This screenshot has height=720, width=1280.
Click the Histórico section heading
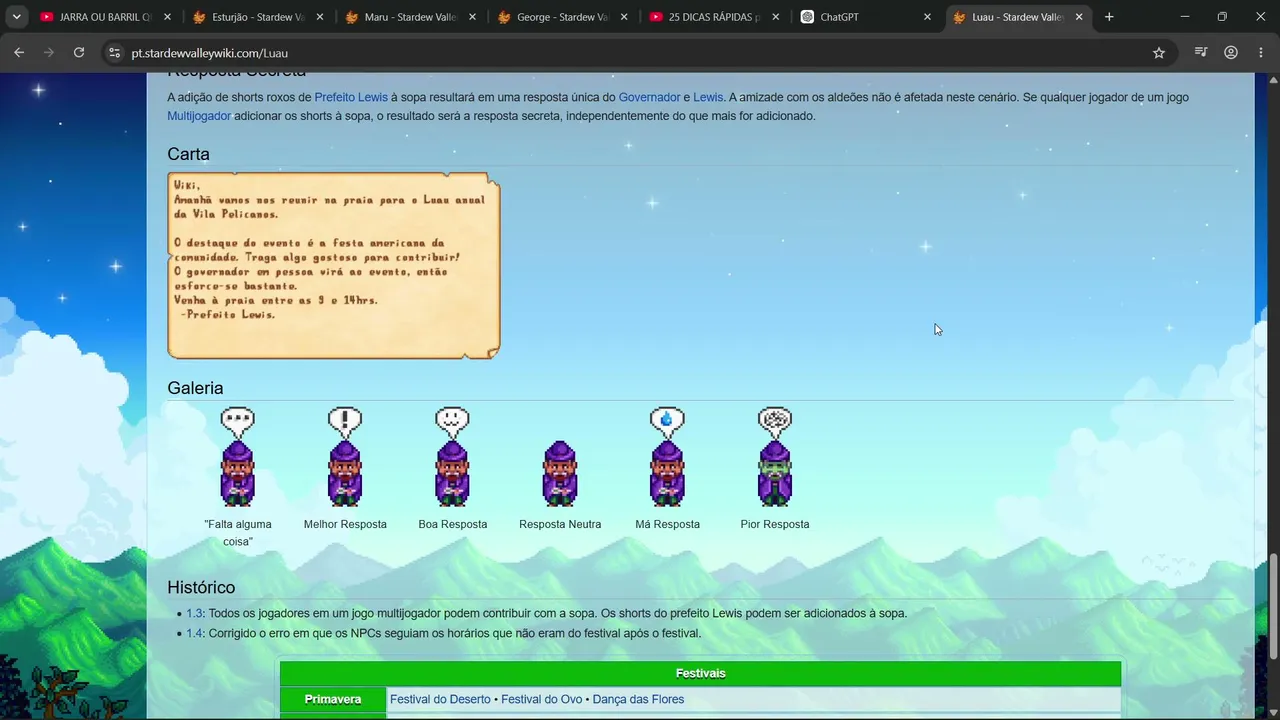(201, 587)
